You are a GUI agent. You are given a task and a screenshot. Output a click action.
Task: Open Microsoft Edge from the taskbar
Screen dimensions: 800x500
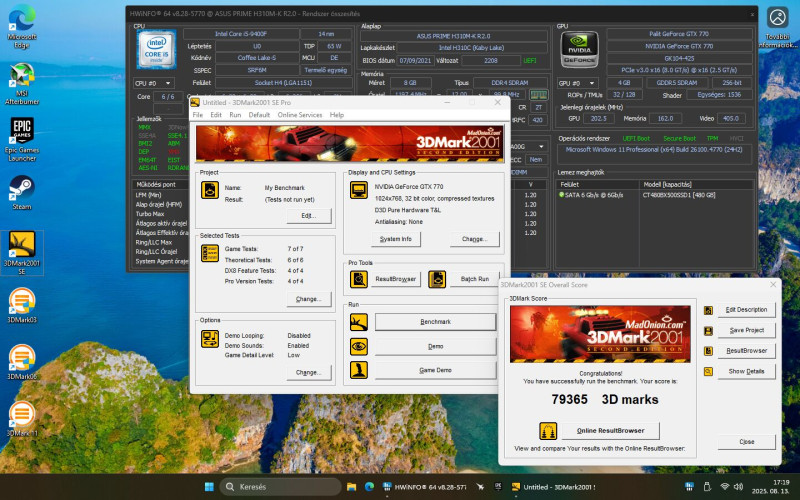pyautogui.click(x=369, y=487)
